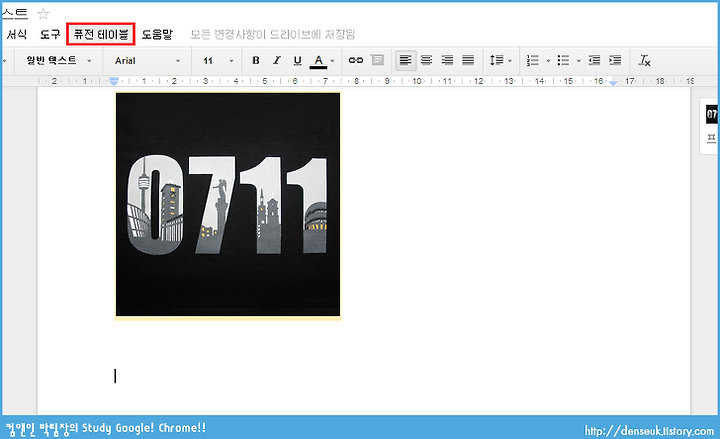Open the 일반 텍스트 style dropdown
Image resolution: width=720 pixels, height=439 pixels.
(x=58, y=61)
